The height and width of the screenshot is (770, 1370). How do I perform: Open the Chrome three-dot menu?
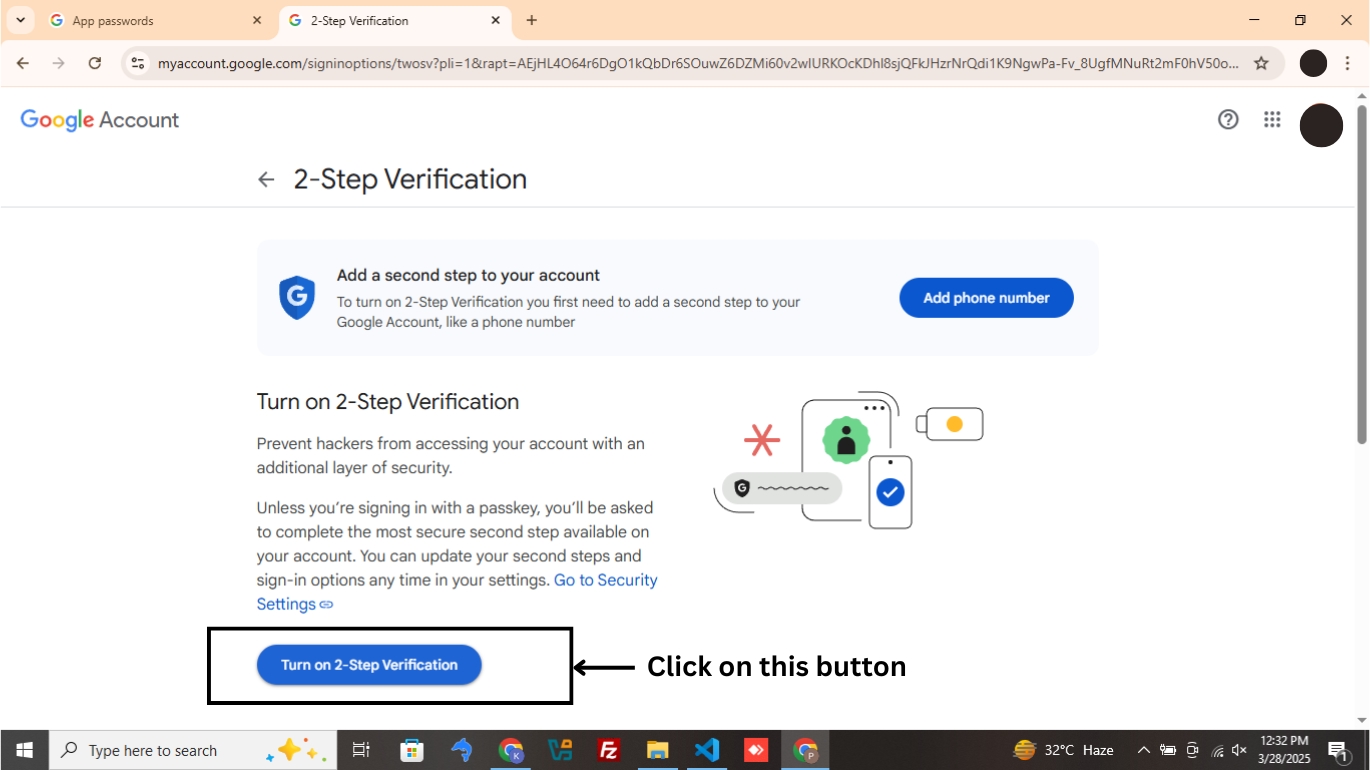[x=1347, y=63]
